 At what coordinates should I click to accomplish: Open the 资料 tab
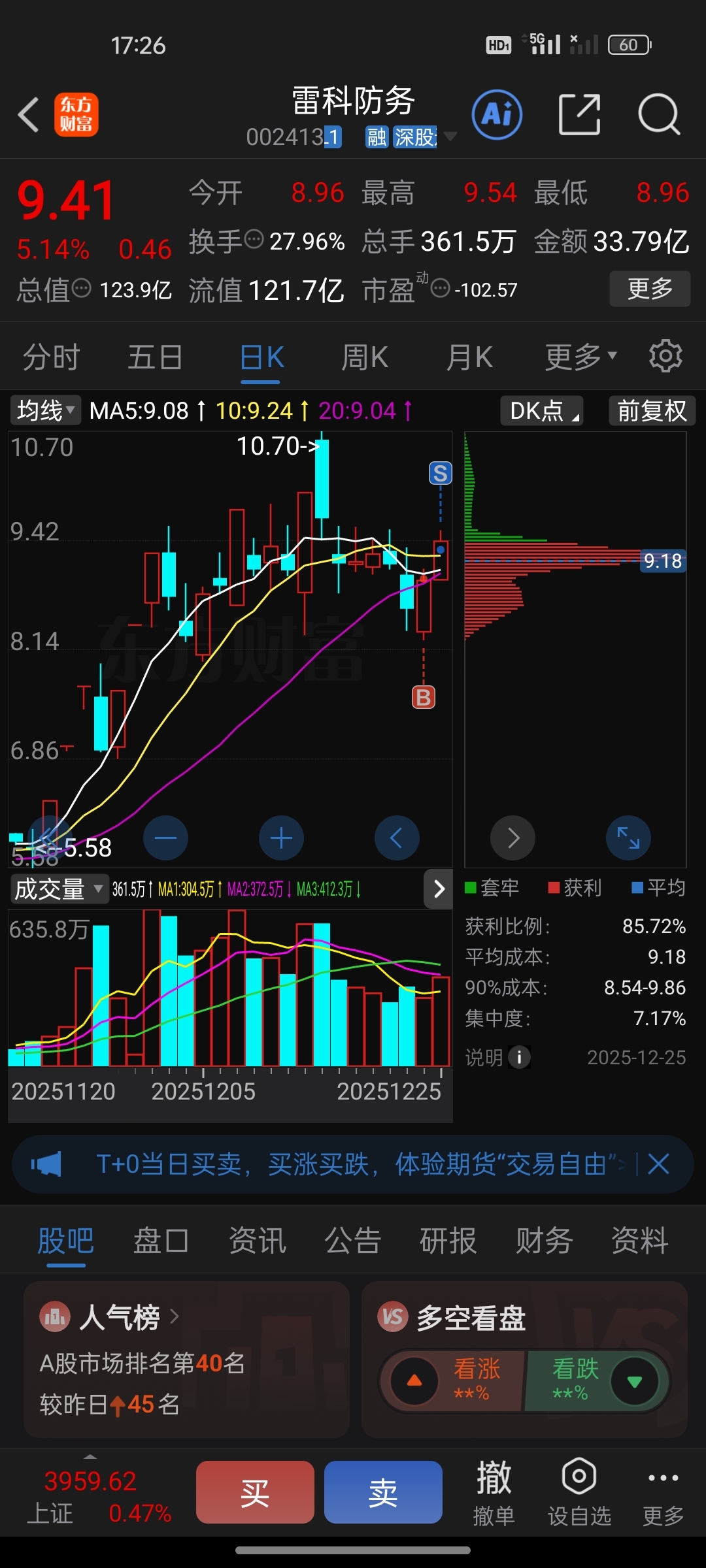pos(639,1240)
